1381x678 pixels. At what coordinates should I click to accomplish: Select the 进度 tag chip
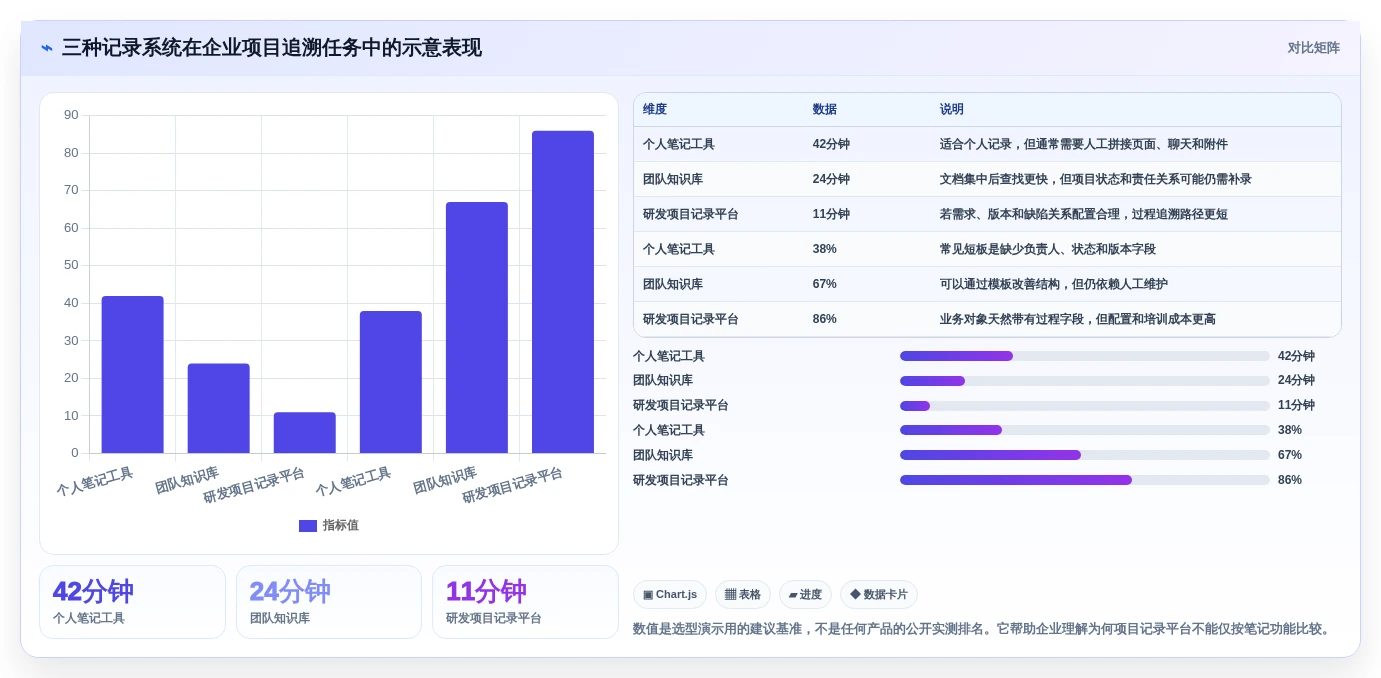pos(805,595)
